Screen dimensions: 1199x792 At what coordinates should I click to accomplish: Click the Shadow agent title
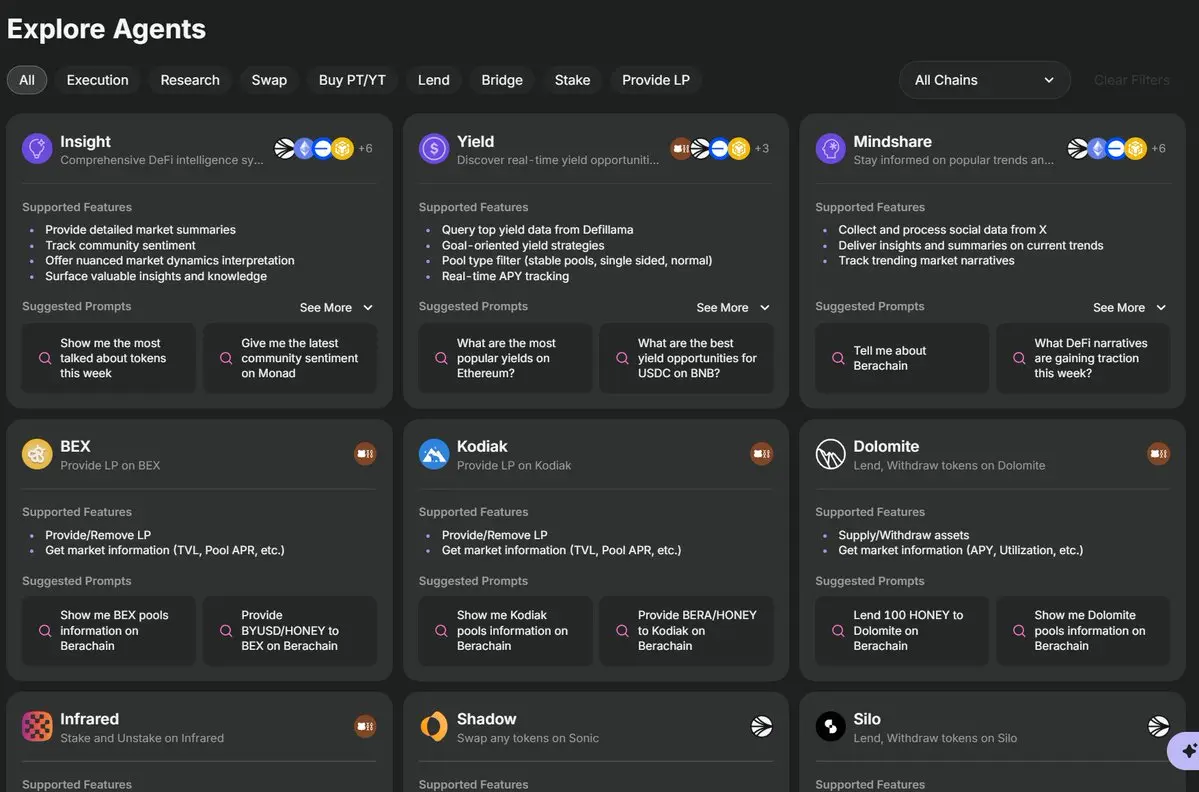pyautogui.click(x=486, y=719)
